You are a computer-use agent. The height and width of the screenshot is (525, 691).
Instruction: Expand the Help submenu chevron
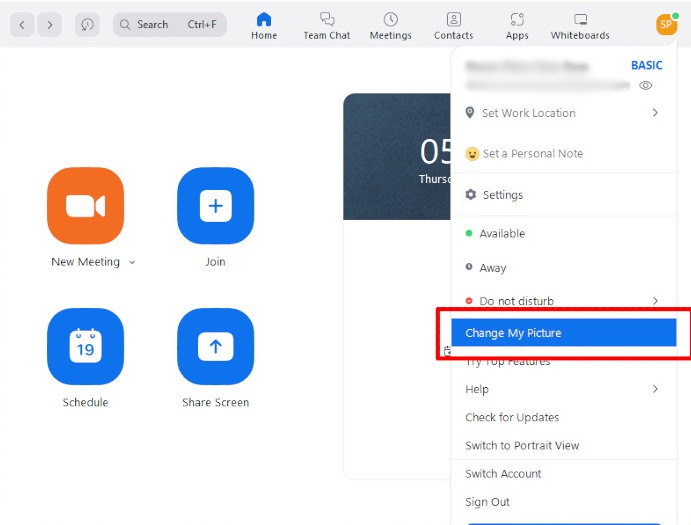pyautogui.click(x=655, y=389)
